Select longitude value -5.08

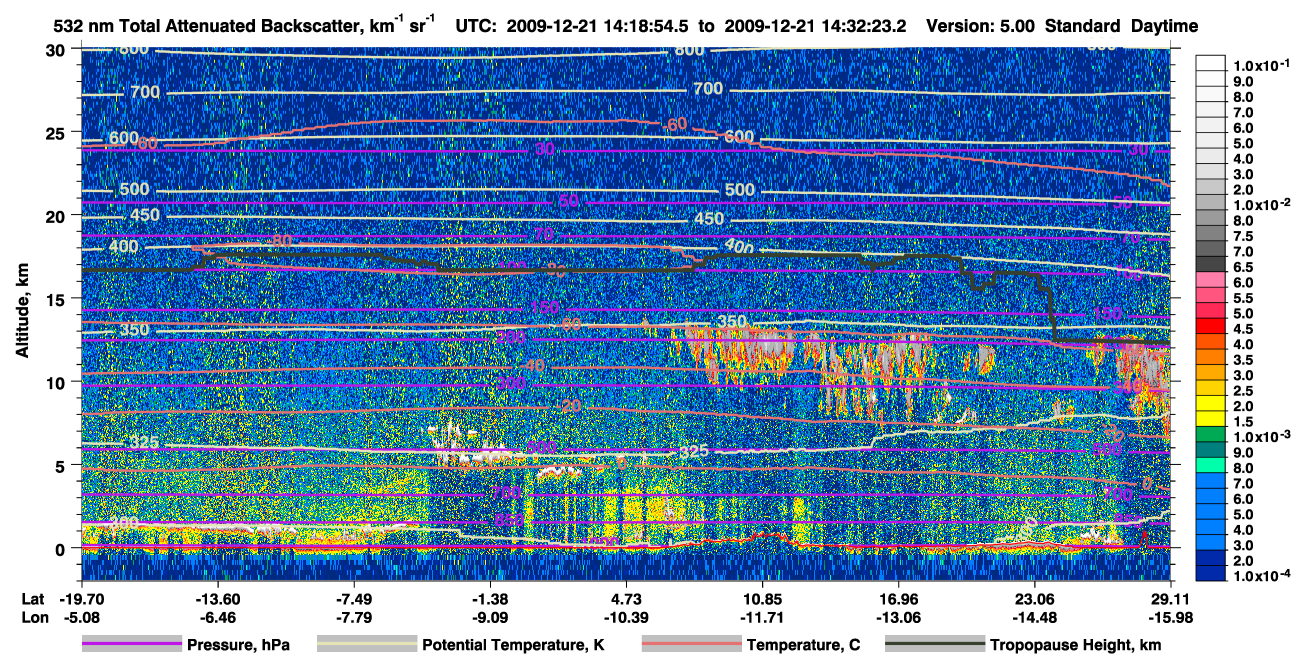(80, 617)
